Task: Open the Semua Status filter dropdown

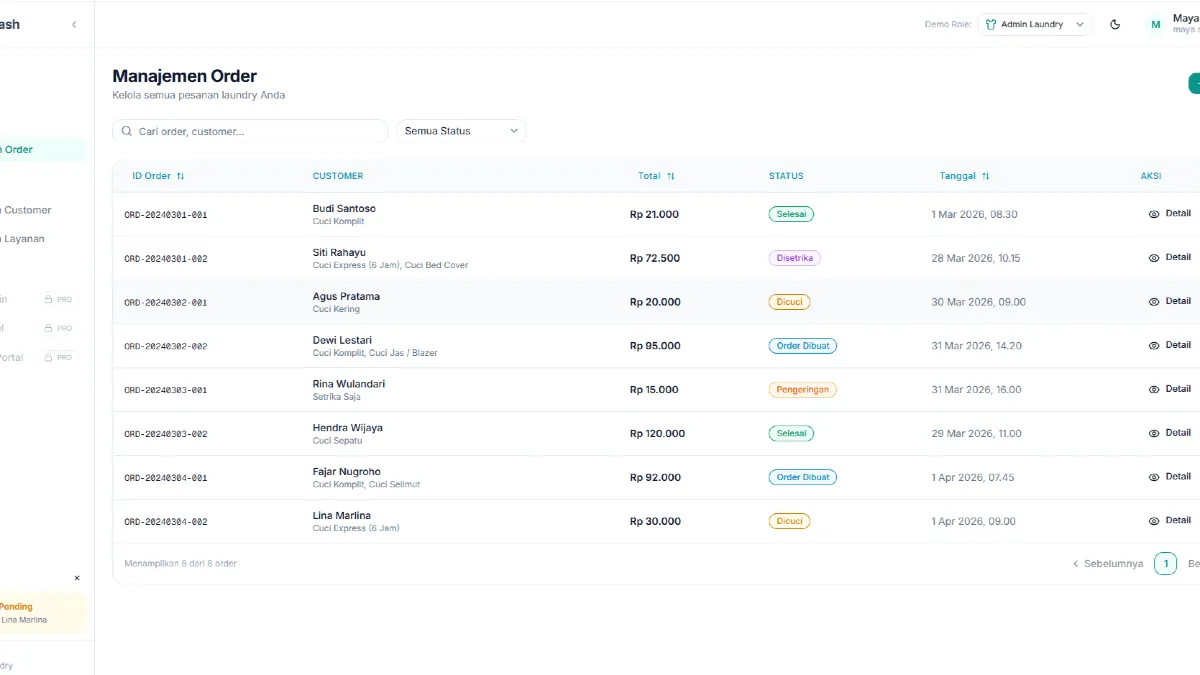Action: coord(461,131)
